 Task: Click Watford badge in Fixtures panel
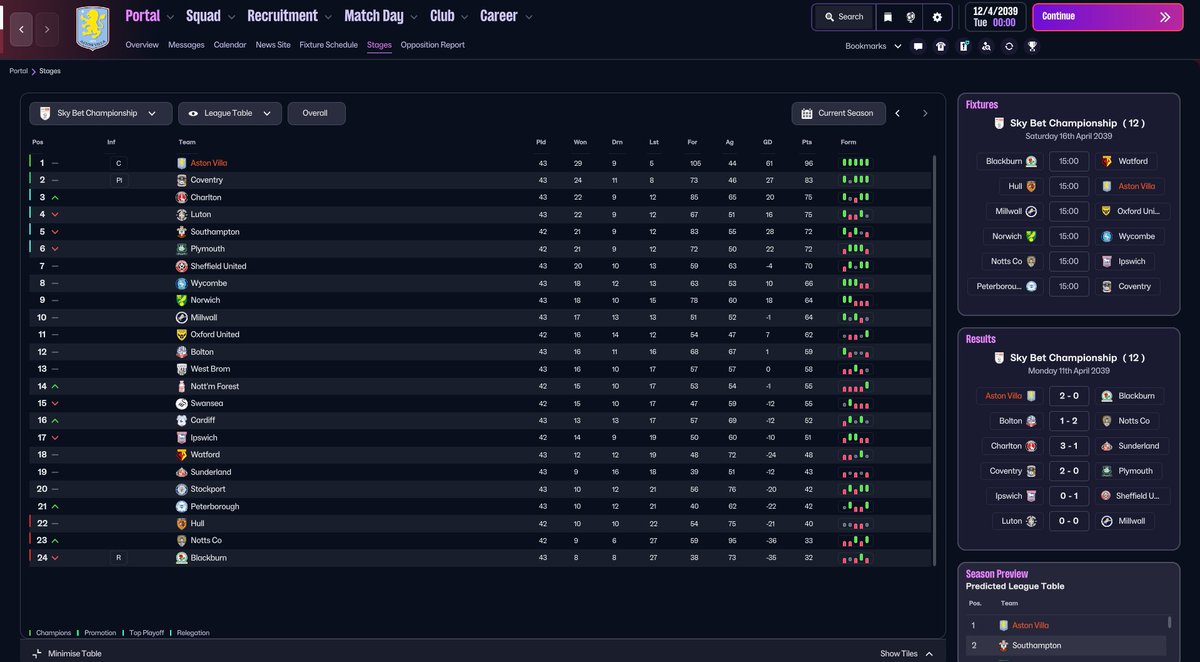click(1107, 161)
